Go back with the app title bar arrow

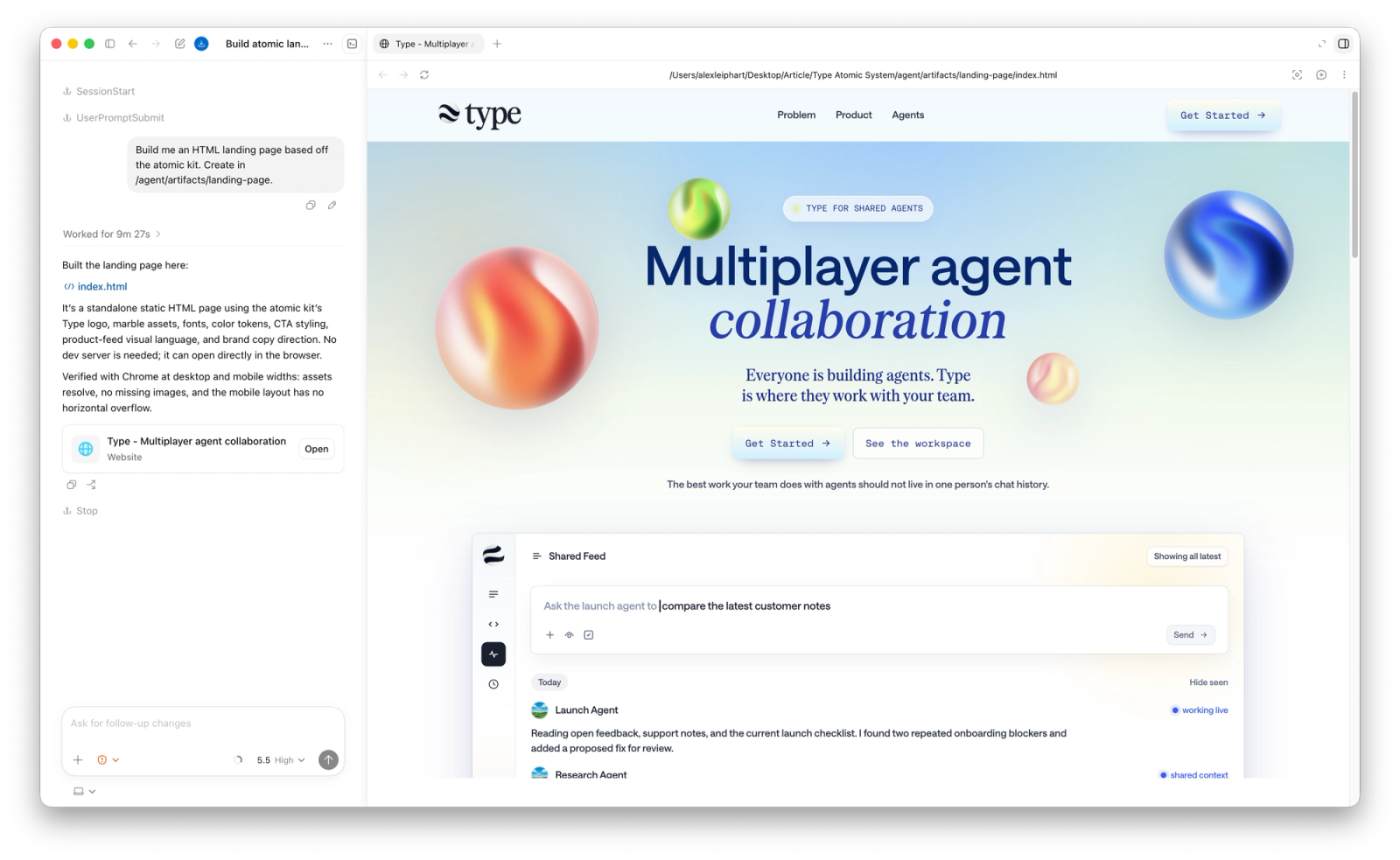pos(133,44)
